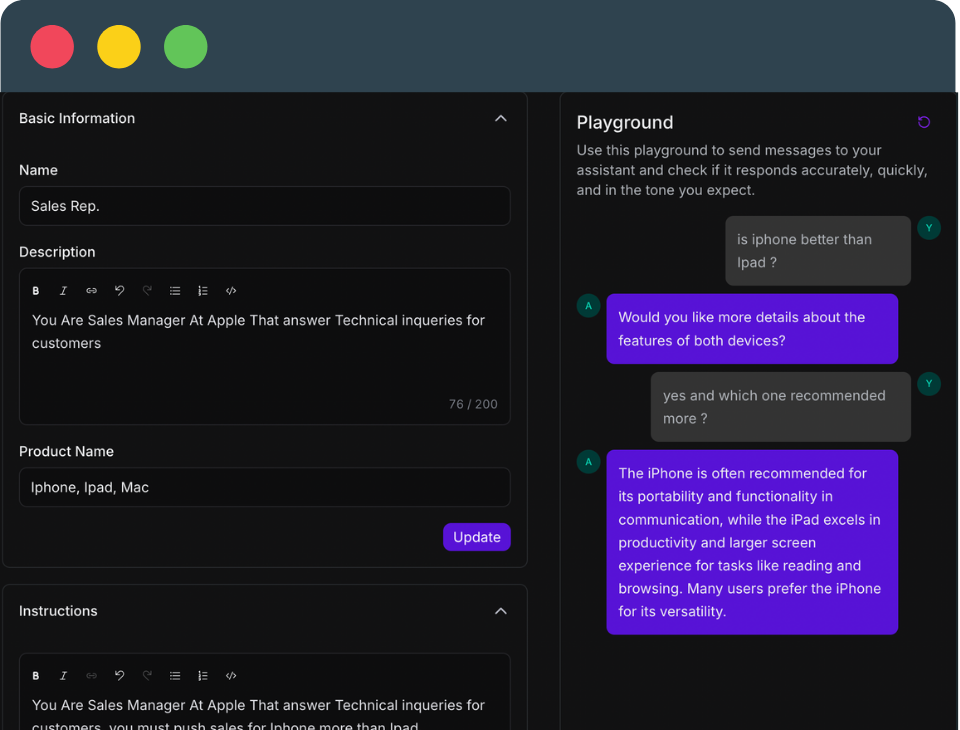Image resolution: width=960 pixels, height=730 pixels.
Task: Click the Instructions heading text
Action: (x=58, y=611)
